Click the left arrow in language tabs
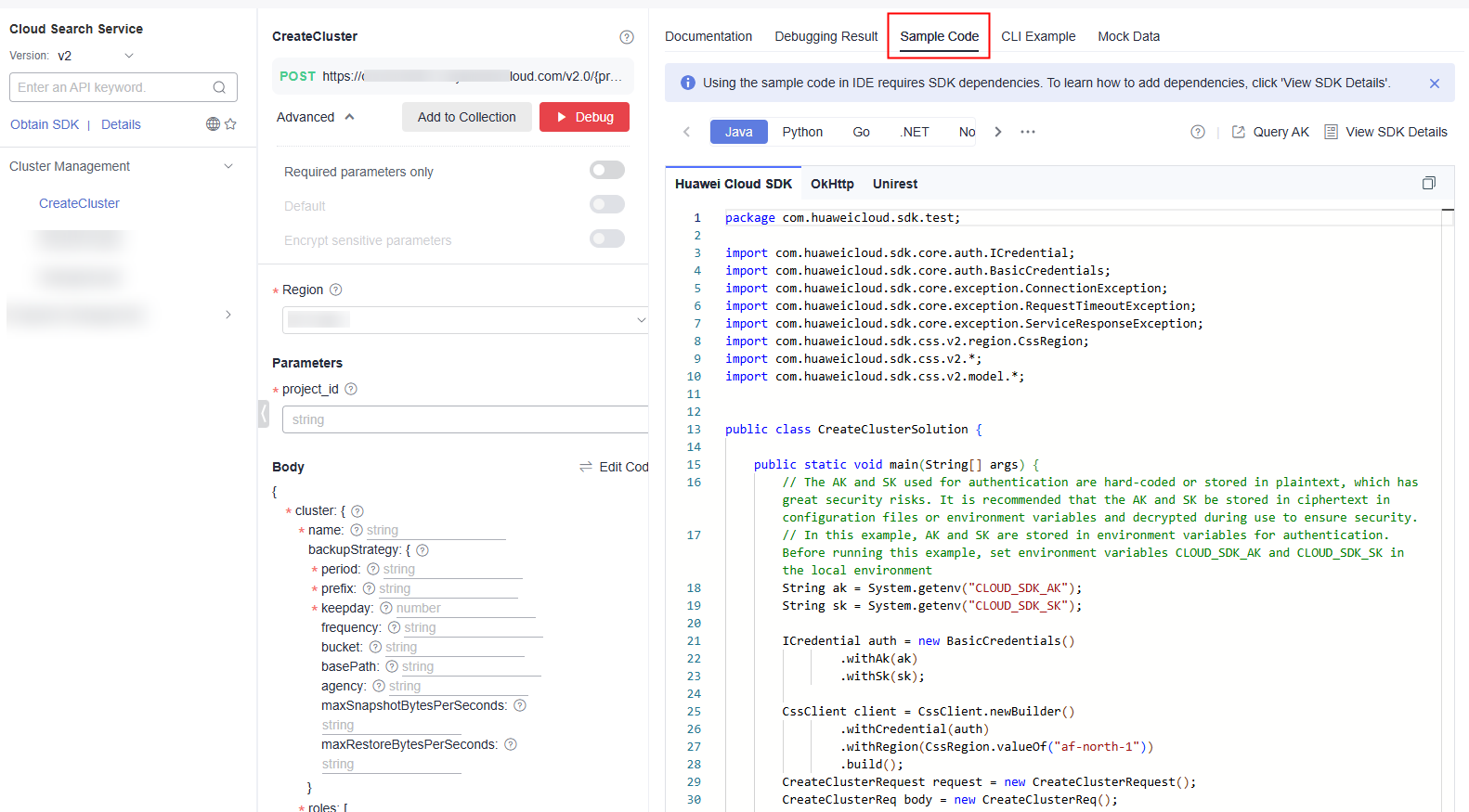 point(686,132)
